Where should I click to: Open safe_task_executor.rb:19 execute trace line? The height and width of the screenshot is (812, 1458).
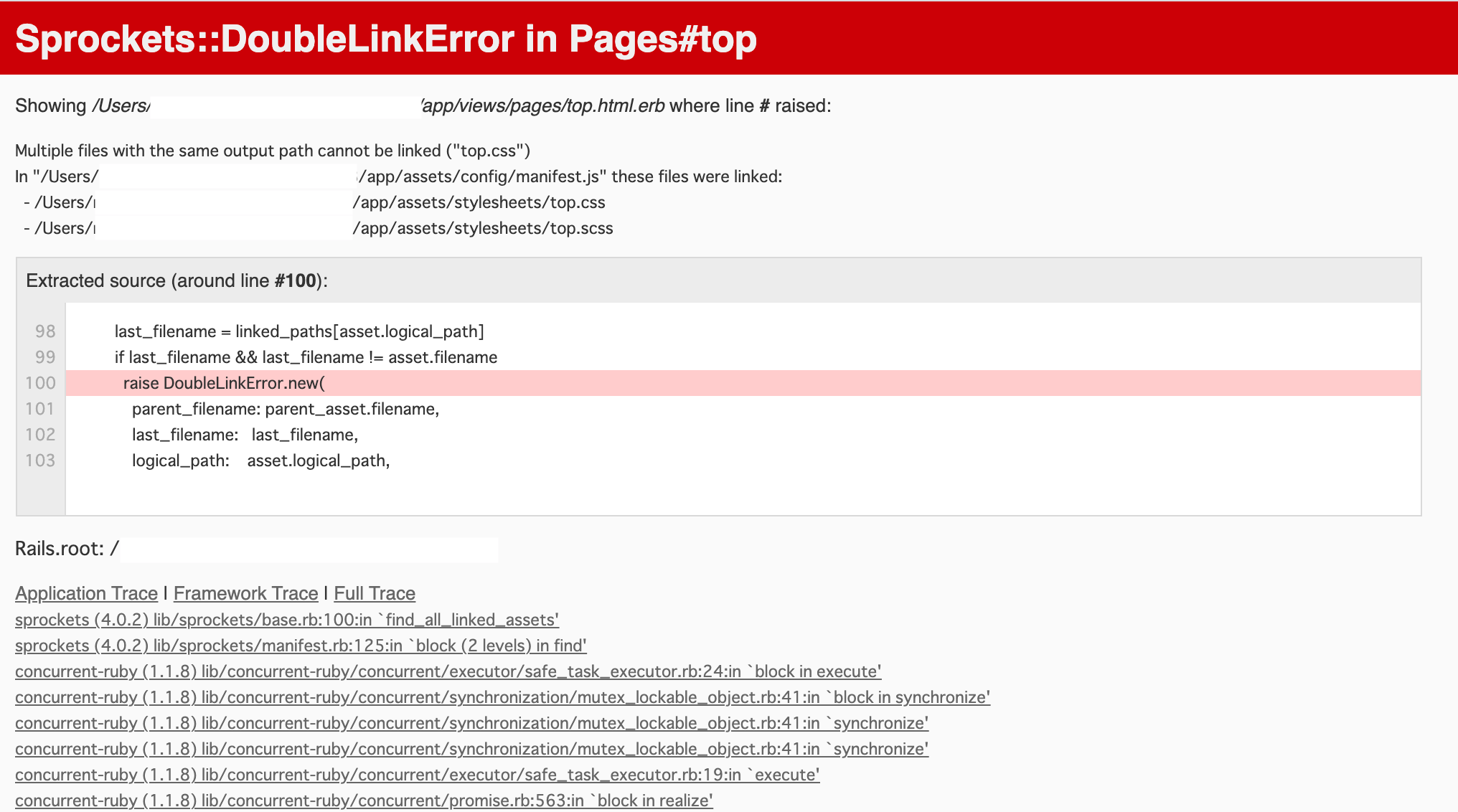pyautogui.click(x=417, y=775)
